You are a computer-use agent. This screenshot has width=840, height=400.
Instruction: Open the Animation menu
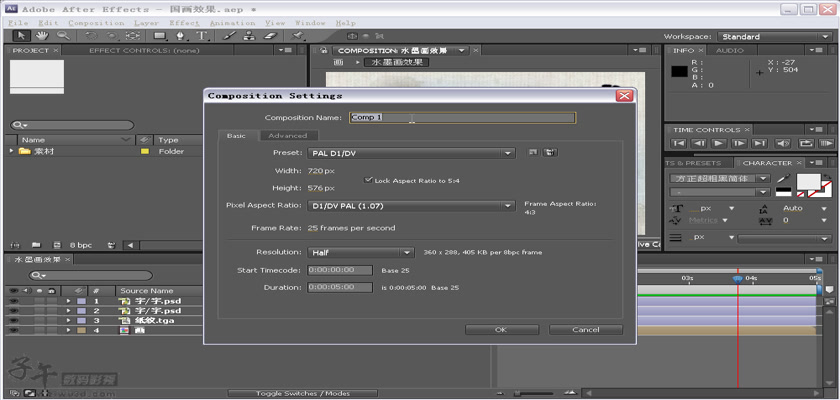[232, 23]
